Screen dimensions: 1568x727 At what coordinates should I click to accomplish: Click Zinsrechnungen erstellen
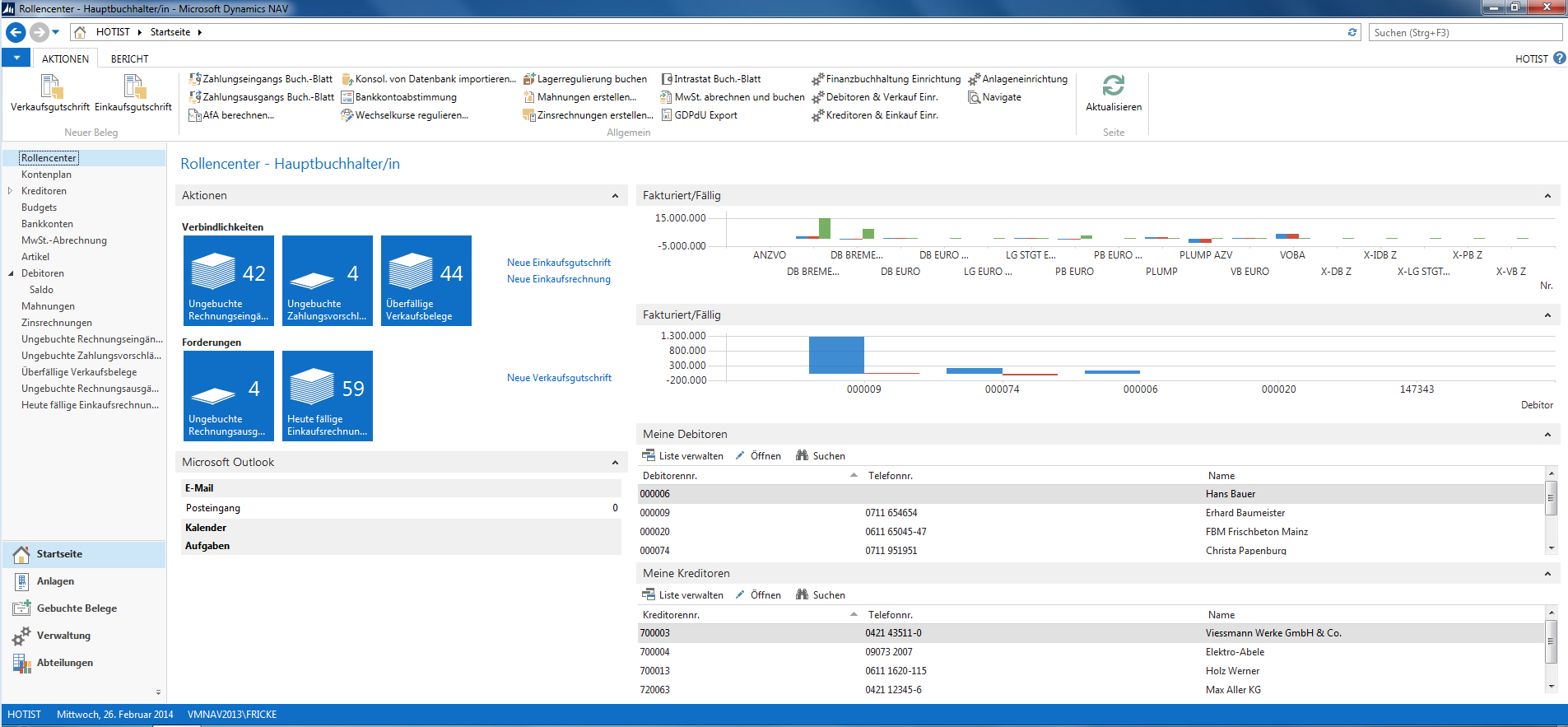pyautogui.click(x=589, y=115)
